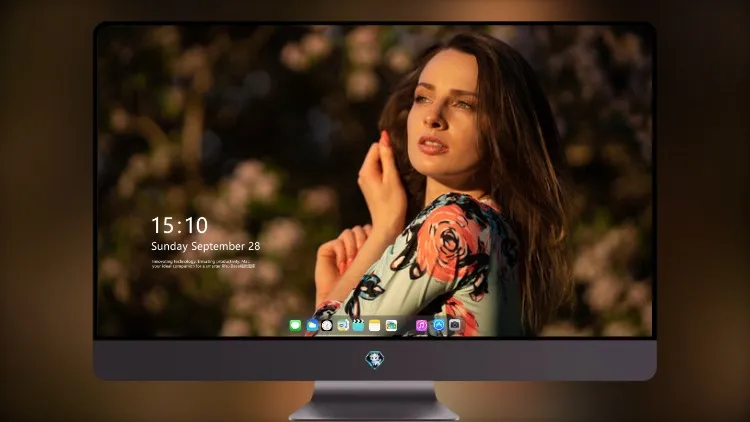Image resolution: width=750 pixels, height=422 pixels.
Task: Click the logo badge on monitor chin
Action: 375,360
